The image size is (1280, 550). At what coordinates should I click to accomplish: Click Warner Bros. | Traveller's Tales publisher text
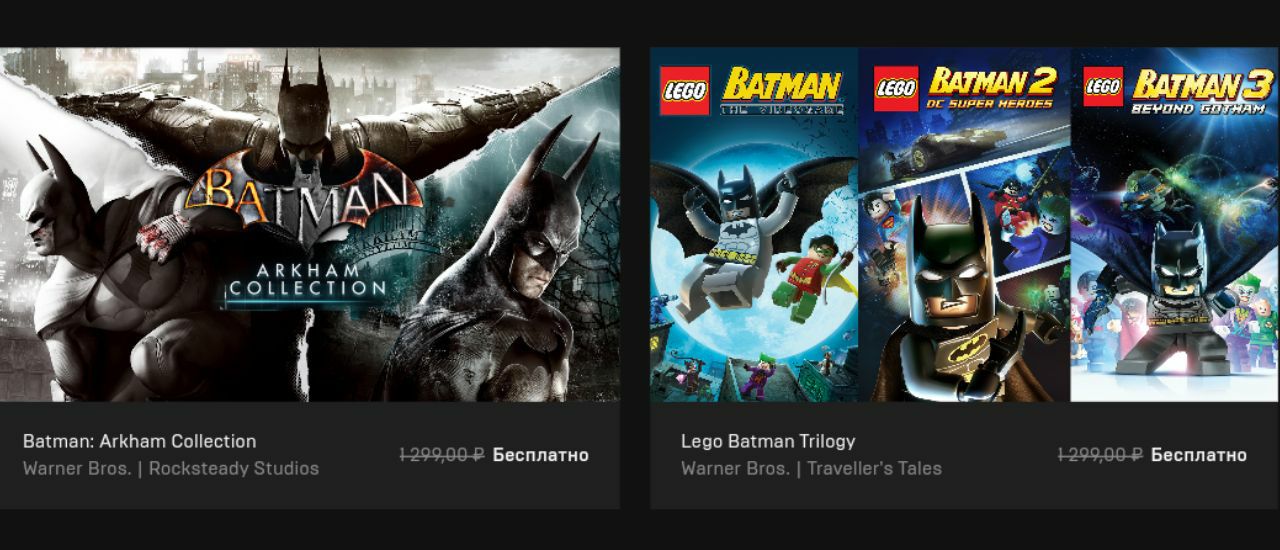pyautogui.click(x=811, y=468)
